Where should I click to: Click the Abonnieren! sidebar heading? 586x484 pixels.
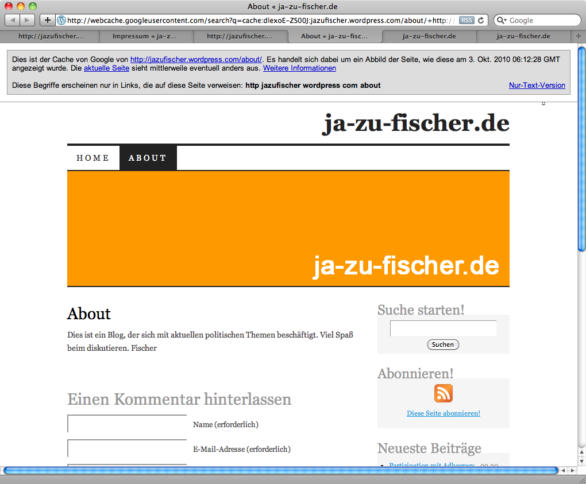(x=415, y=373)
